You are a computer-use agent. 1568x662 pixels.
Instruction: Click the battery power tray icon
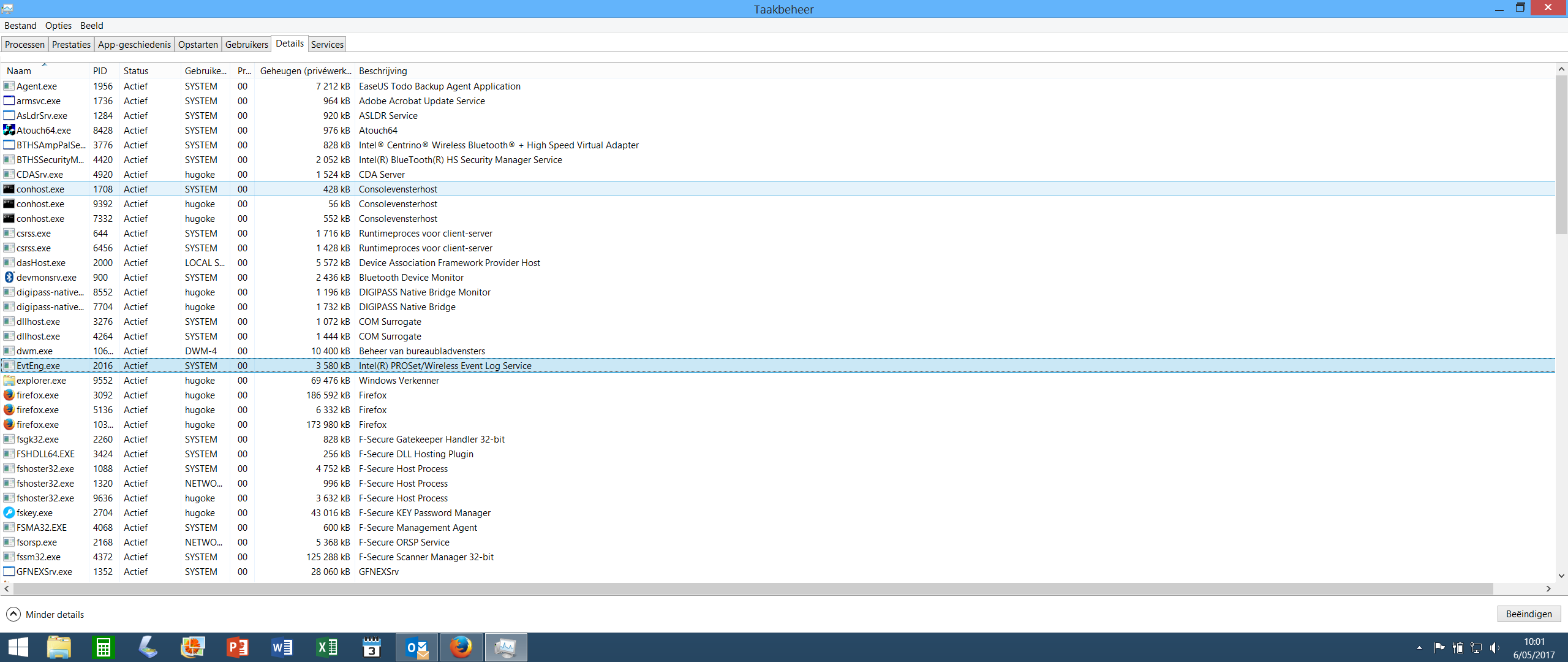[1458, 647]
